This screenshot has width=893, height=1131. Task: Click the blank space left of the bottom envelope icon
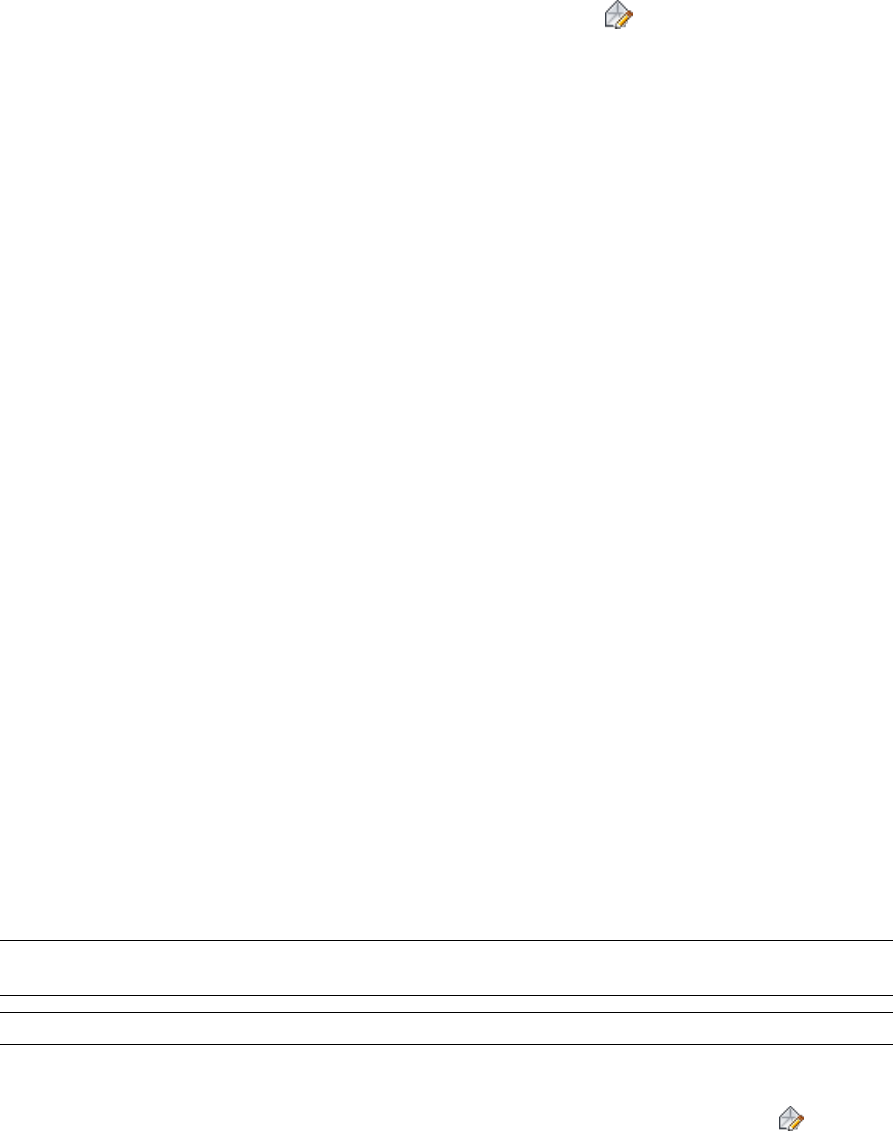tap(388, 1118)
